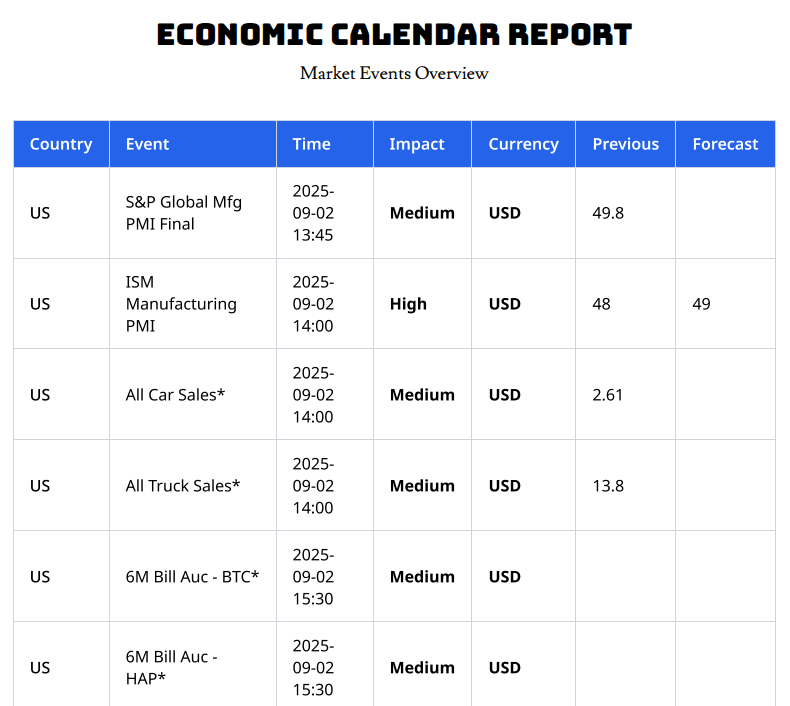
Task: Click the High impact label
Action: point(408,304)
